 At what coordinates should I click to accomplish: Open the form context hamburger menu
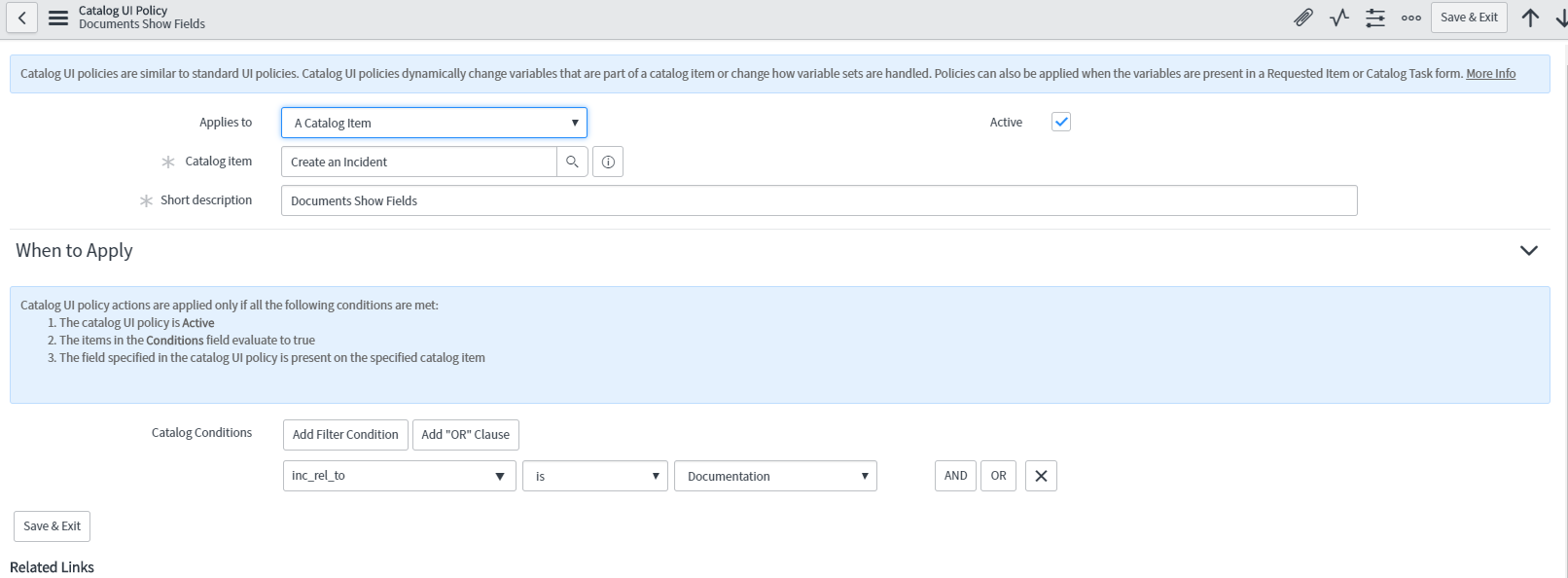pos(58,18)
